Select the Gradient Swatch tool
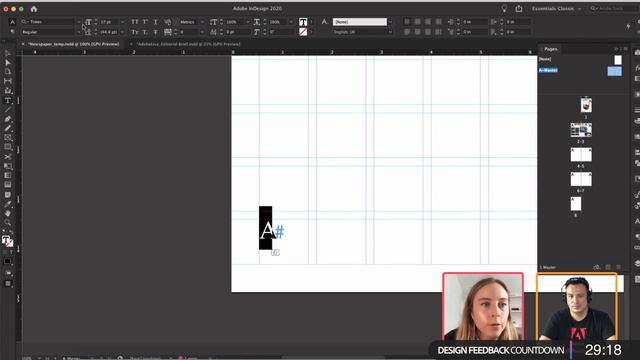 [8, 176]
